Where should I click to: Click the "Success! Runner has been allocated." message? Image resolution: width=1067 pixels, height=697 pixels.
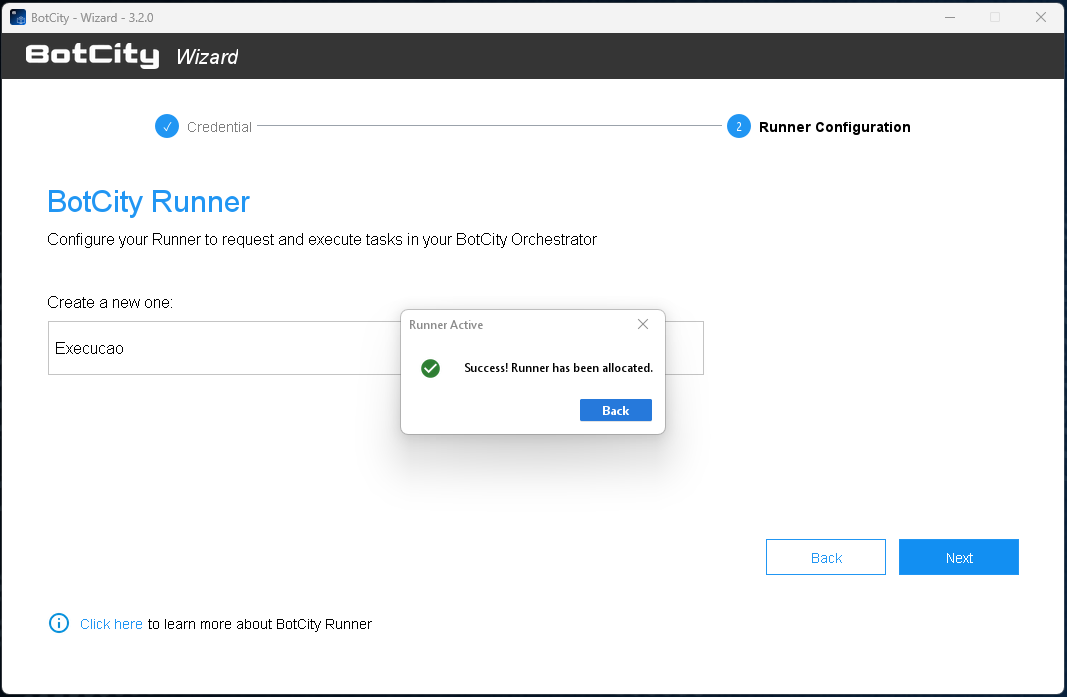558,368
